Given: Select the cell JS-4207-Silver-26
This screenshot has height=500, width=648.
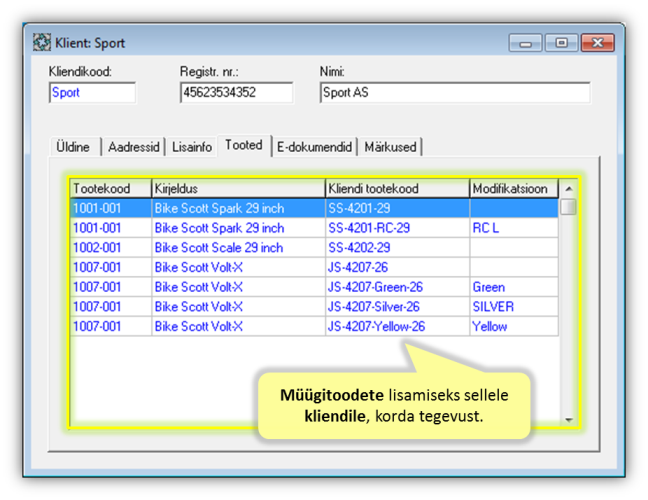Looking at the screenshot, I should click(x=398, y=307).
